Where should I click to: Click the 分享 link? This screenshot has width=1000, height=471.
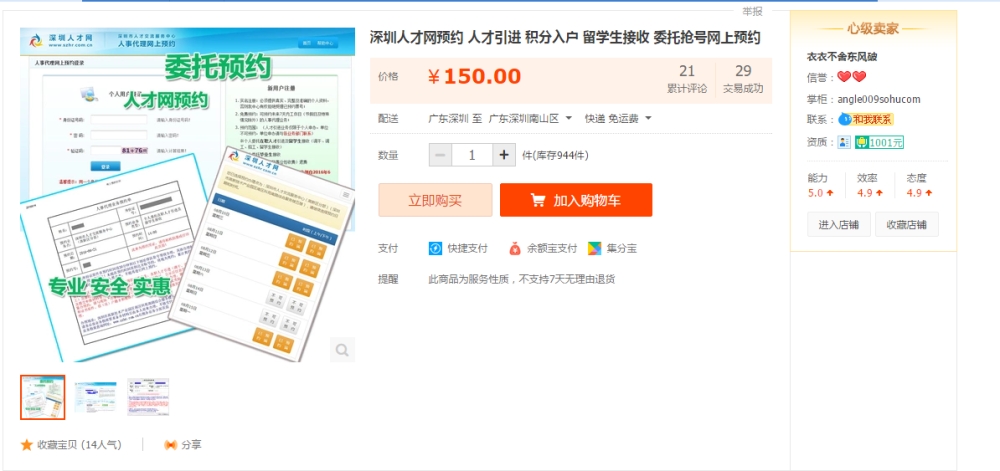191,445
